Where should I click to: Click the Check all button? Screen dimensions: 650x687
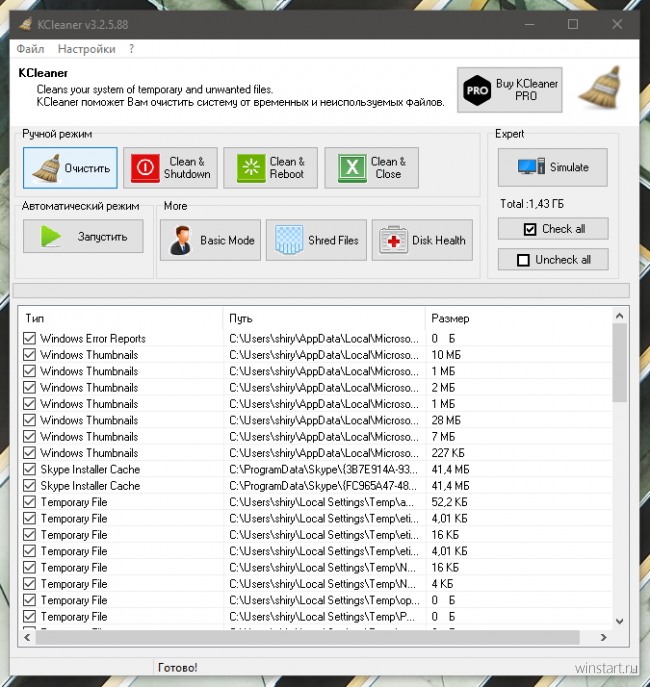pos(553,229)
